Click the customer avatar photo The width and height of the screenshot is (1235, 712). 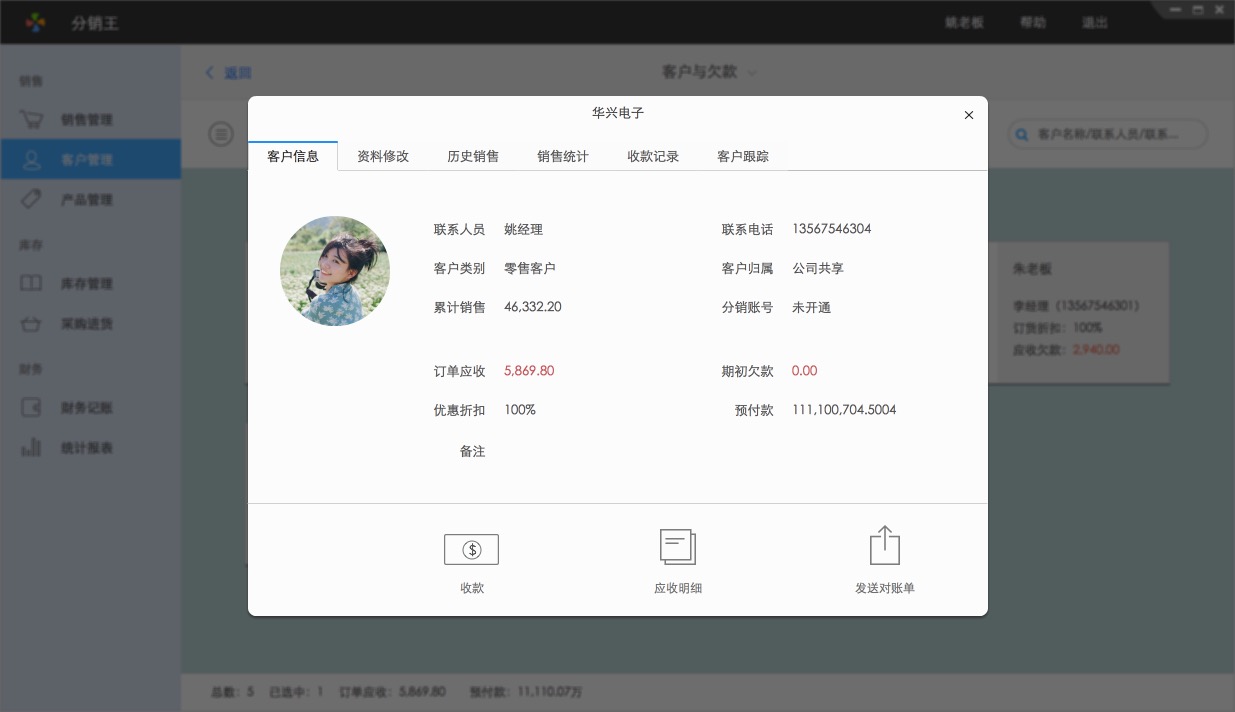[335, 271]
